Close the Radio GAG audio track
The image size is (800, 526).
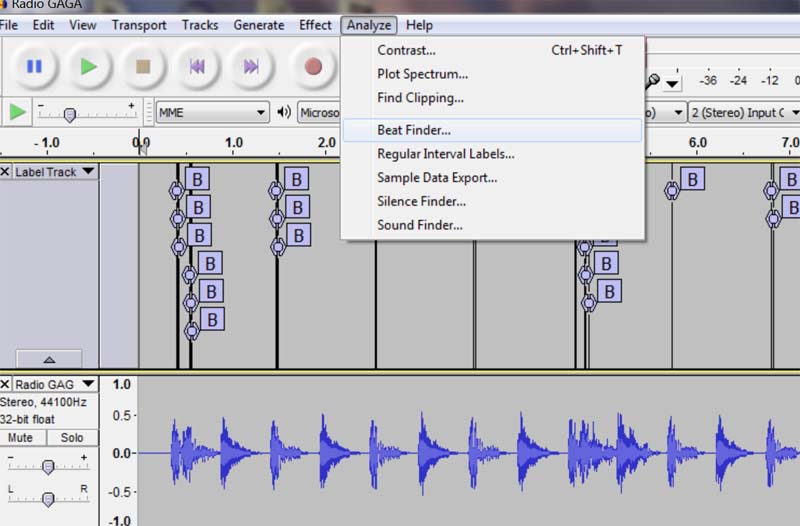tap(6, 384)
